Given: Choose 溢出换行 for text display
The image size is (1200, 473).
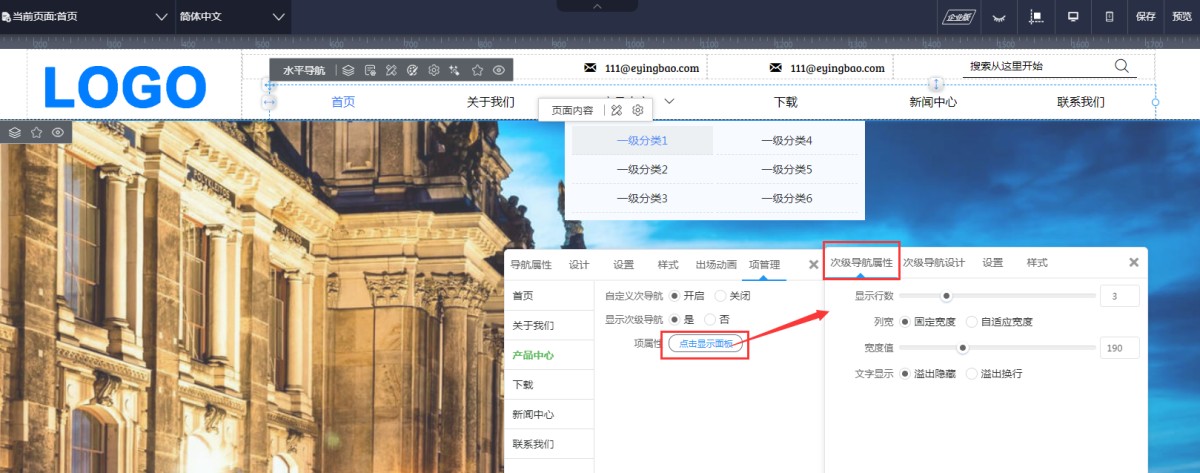Looking at the screenshot, I should point(972,374).
